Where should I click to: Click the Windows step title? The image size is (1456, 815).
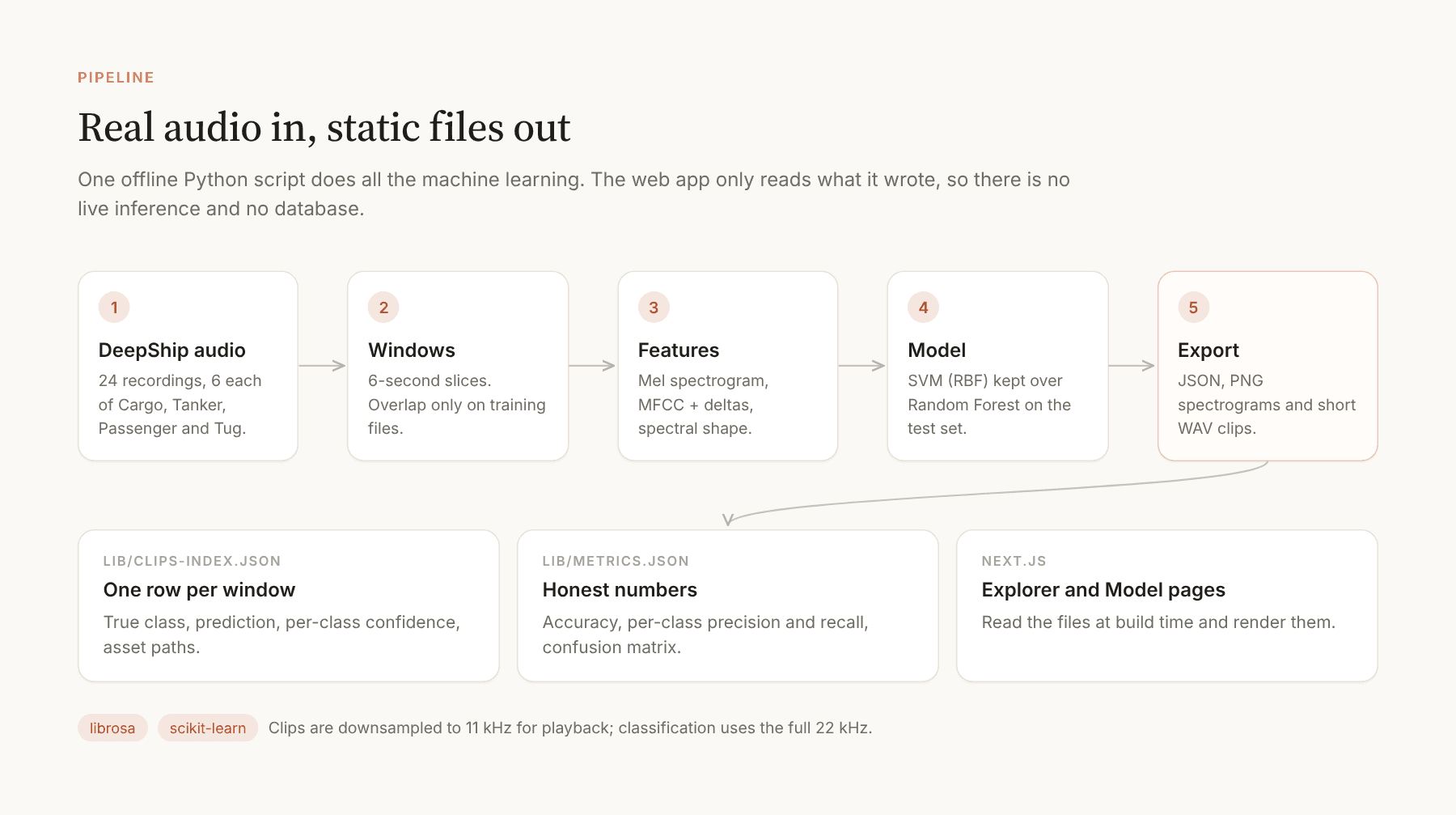[412, 350]
